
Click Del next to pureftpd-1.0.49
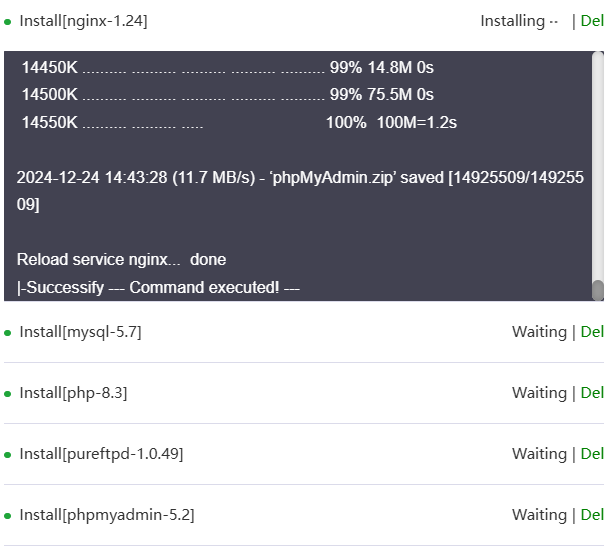tap(592, 454)
